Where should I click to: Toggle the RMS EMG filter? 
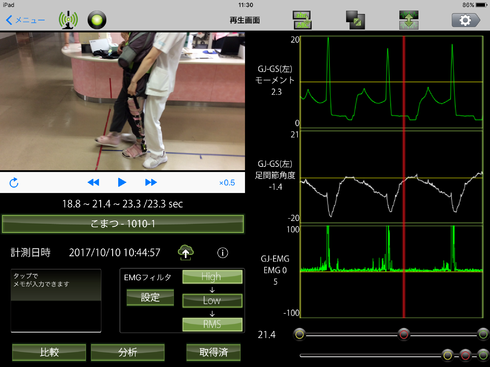coord(212,324)
